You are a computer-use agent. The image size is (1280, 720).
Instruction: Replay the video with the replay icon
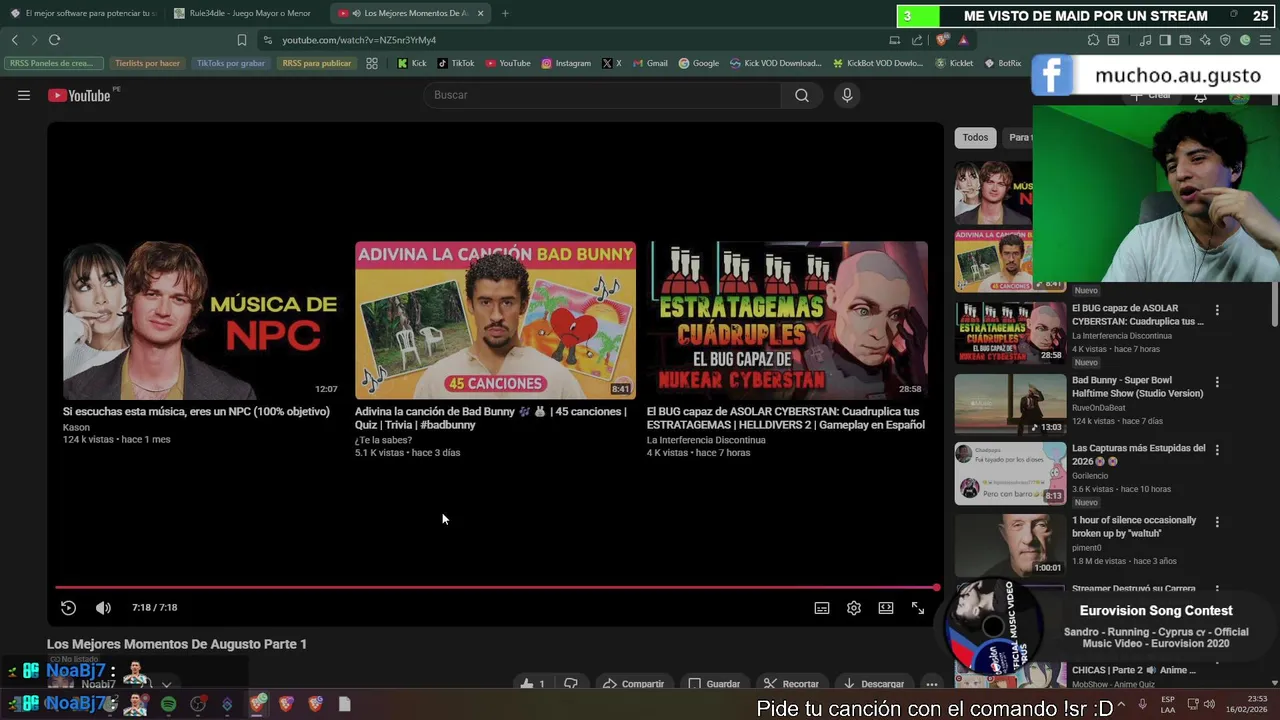click(x=68, y=608)
